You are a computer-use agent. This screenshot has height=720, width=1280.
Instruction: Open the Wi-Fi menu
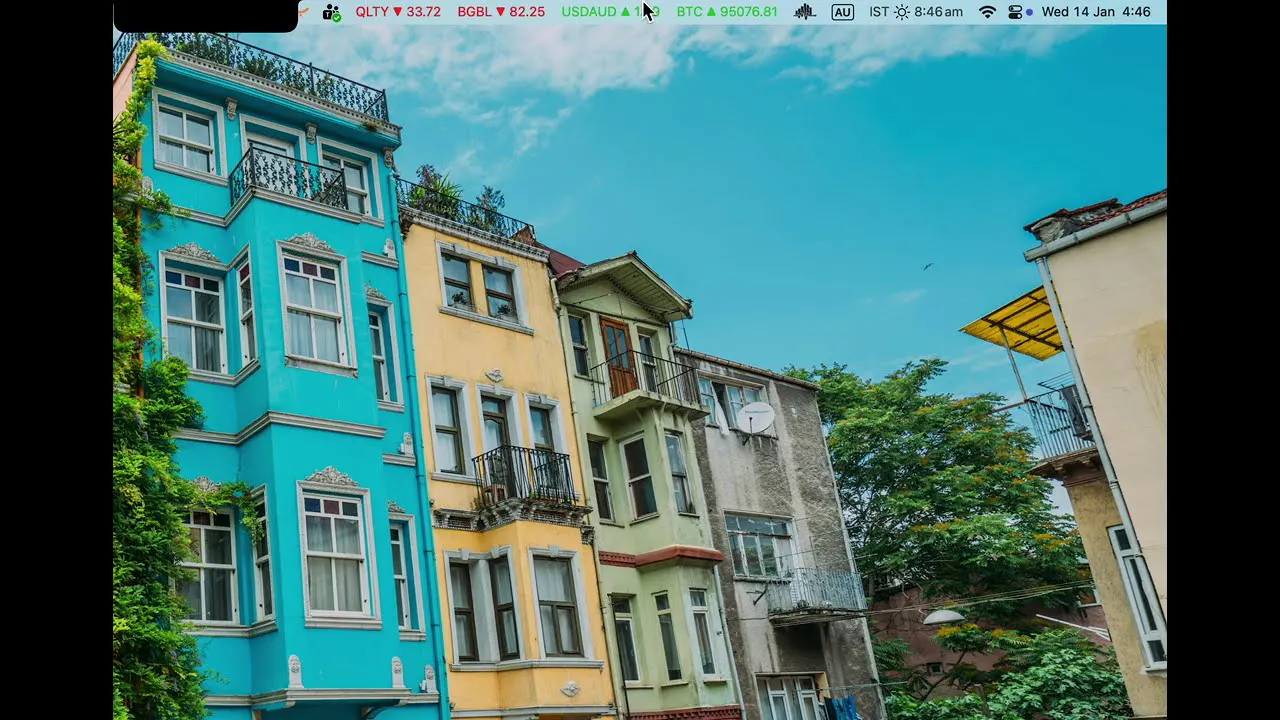pyautogui.click(x=987, y=12)
